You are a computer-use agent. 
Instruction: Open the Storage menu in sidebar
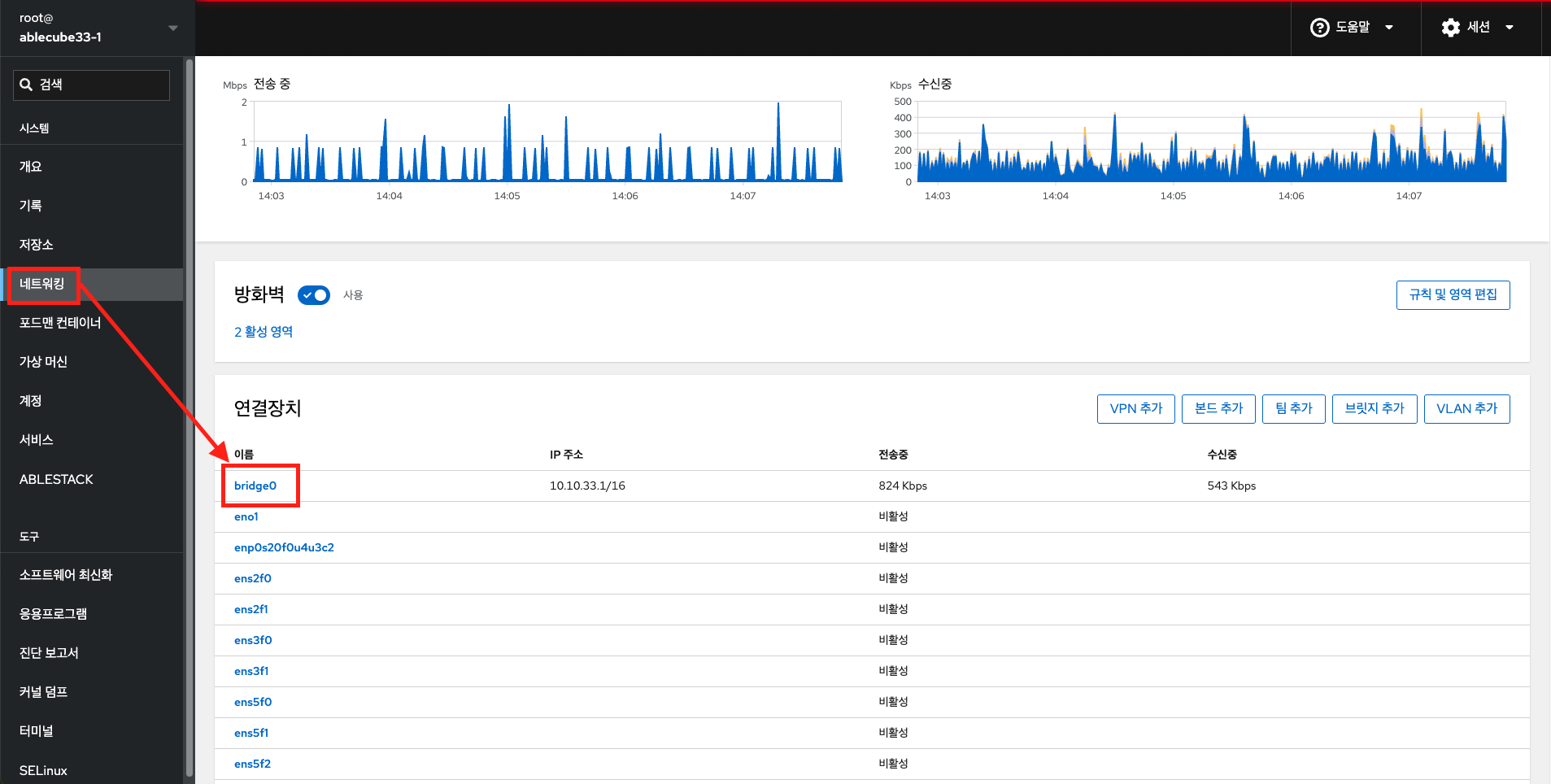tap(37, 245)
